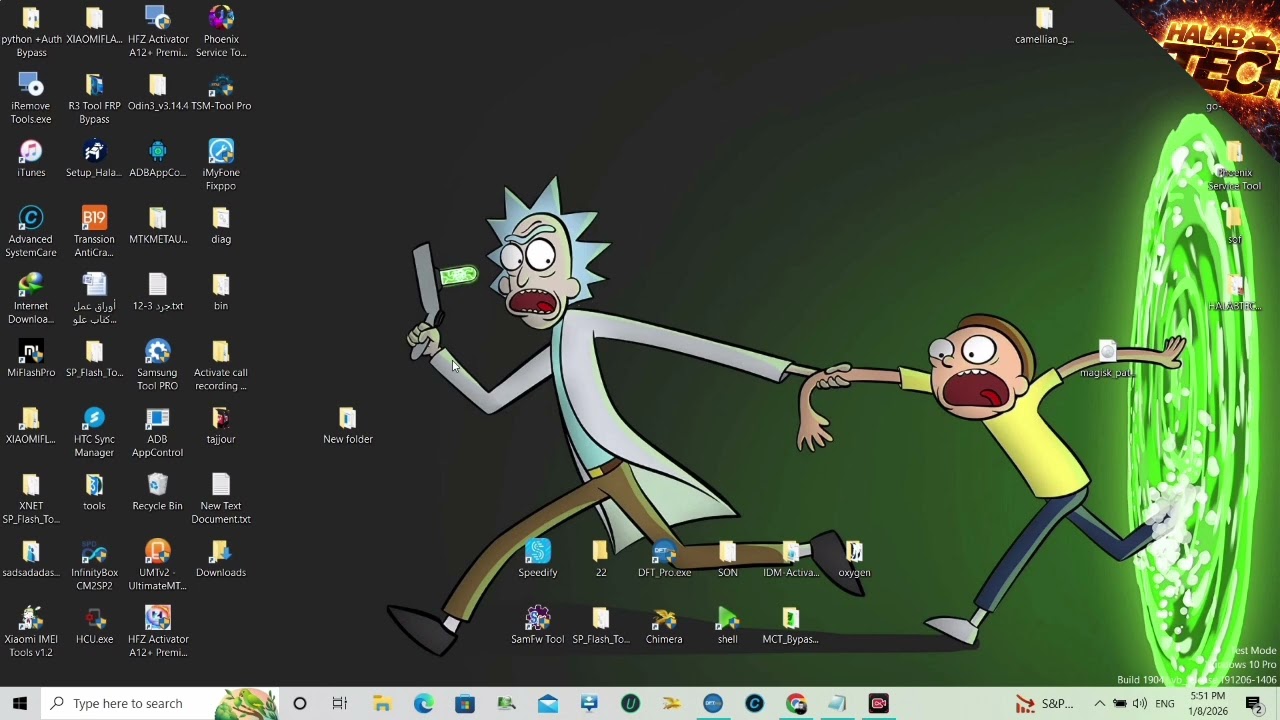1280x720 pixels.
Task: Select the HTC Sync Manager shortcut
Action: coord(94,432)
